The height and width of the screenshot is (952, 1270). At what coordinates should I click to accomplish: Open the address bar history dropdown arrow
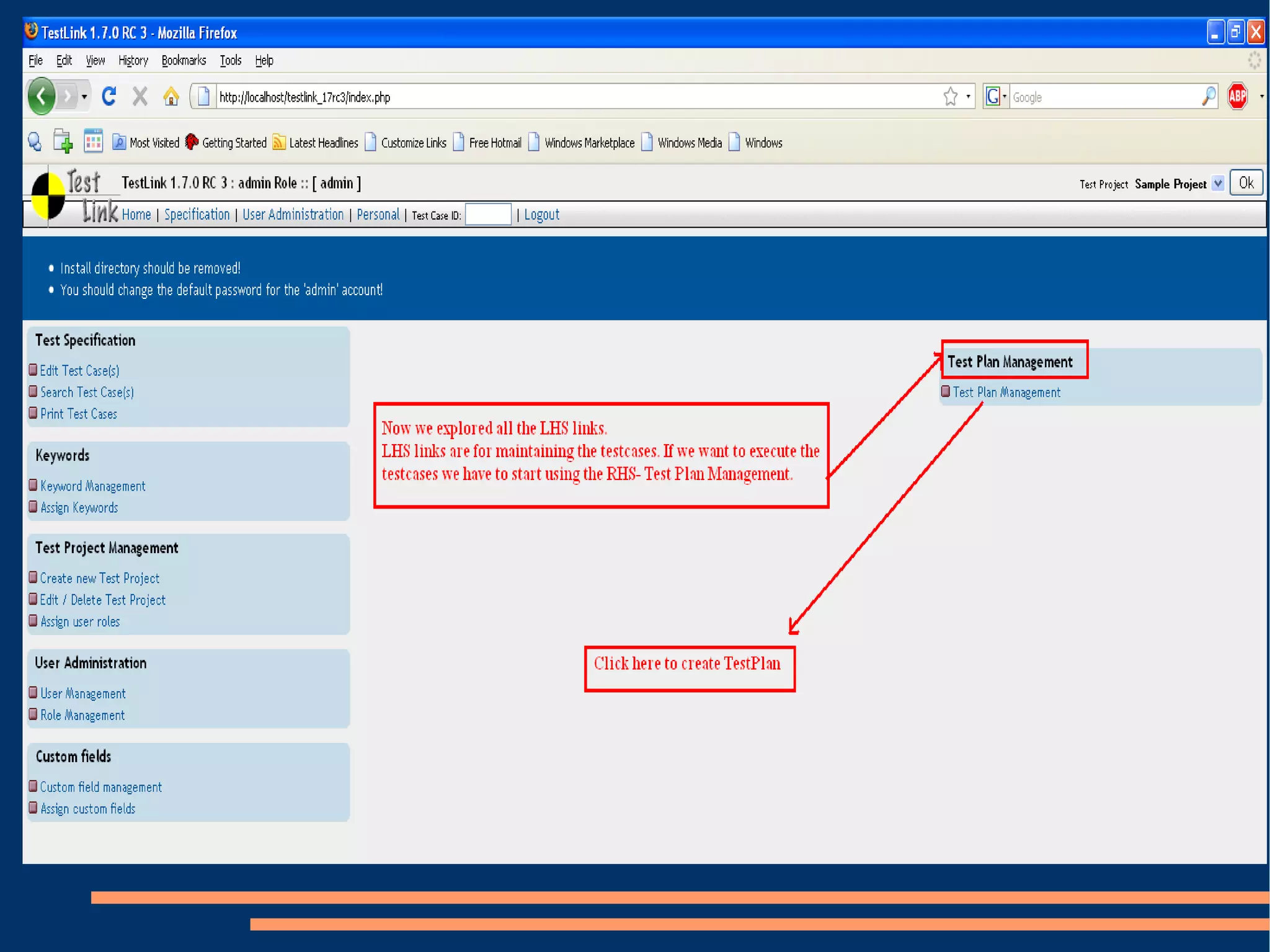coord(968,97)
